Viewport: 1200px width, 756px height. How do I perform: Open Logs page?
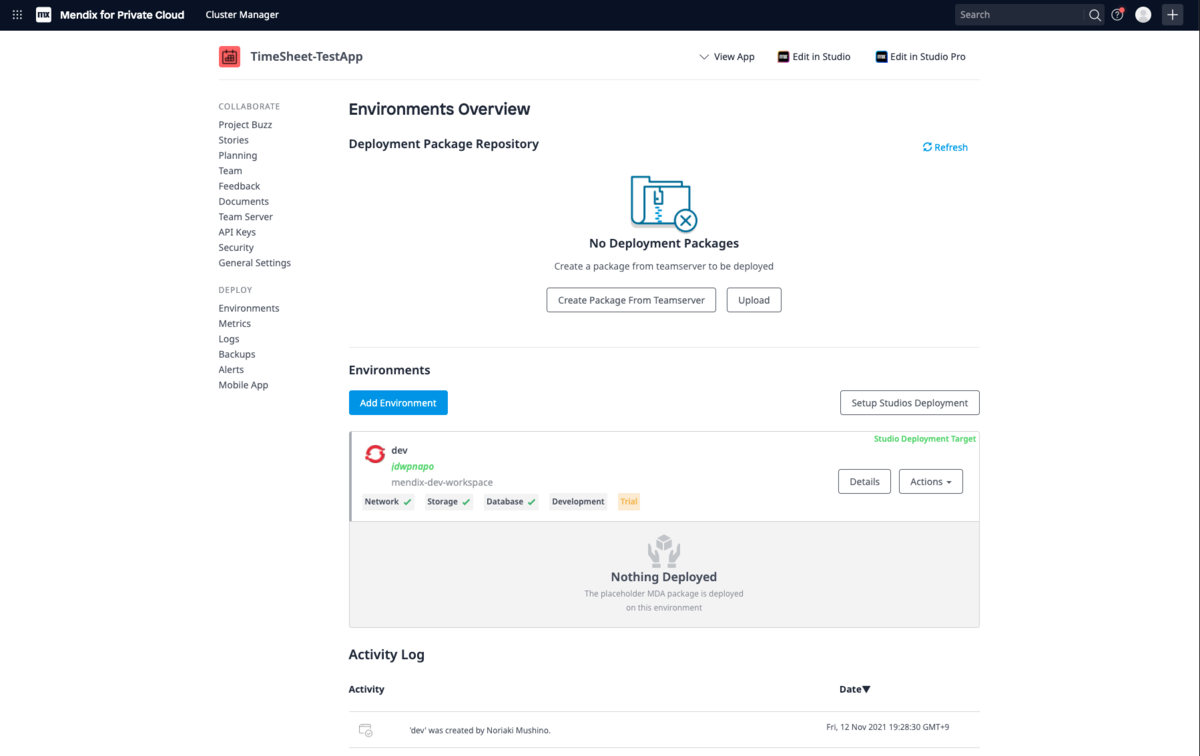point(229,339)
